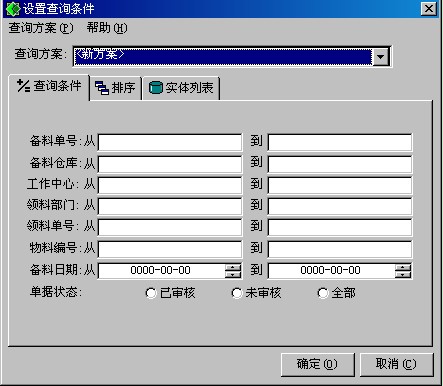
Task: Click the 备料单号 from input field
Action: coord(170,142)
